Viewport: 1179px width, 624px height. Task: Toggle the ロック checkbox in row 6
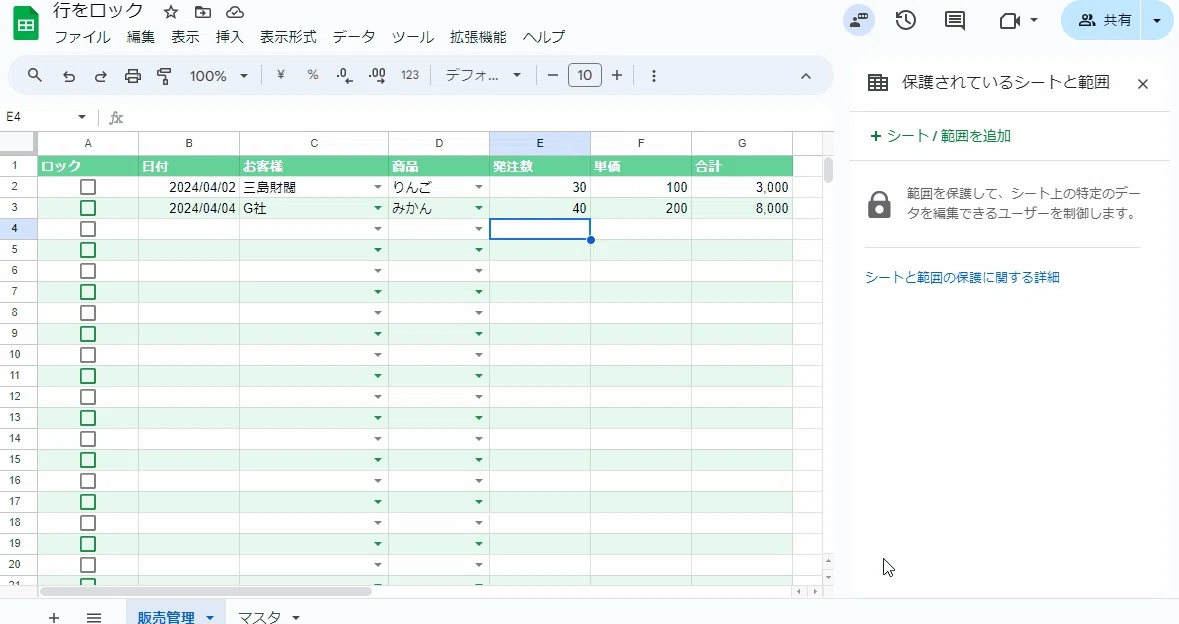[88, 271]
